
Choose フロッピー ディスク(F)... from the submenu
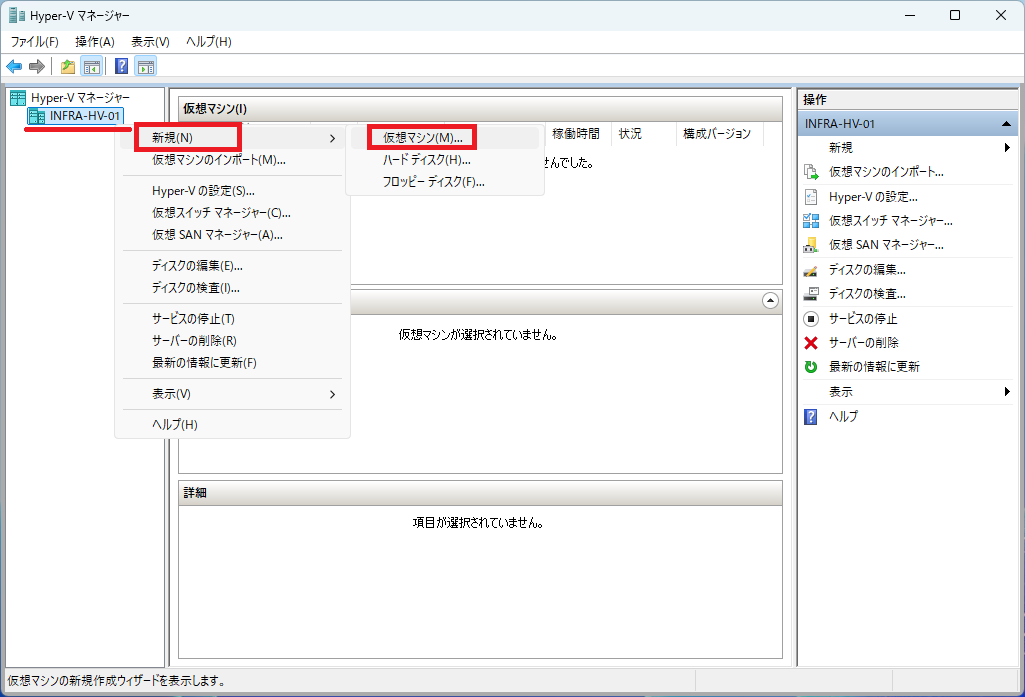pyautogui.click(x=445, y=182)
